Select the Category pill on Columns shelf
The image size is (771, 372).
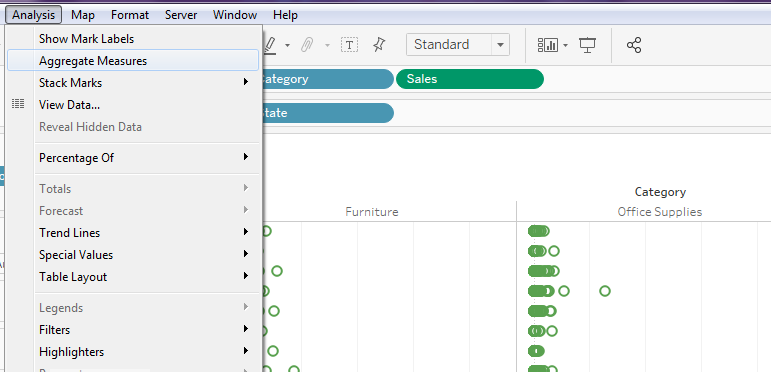328,79
